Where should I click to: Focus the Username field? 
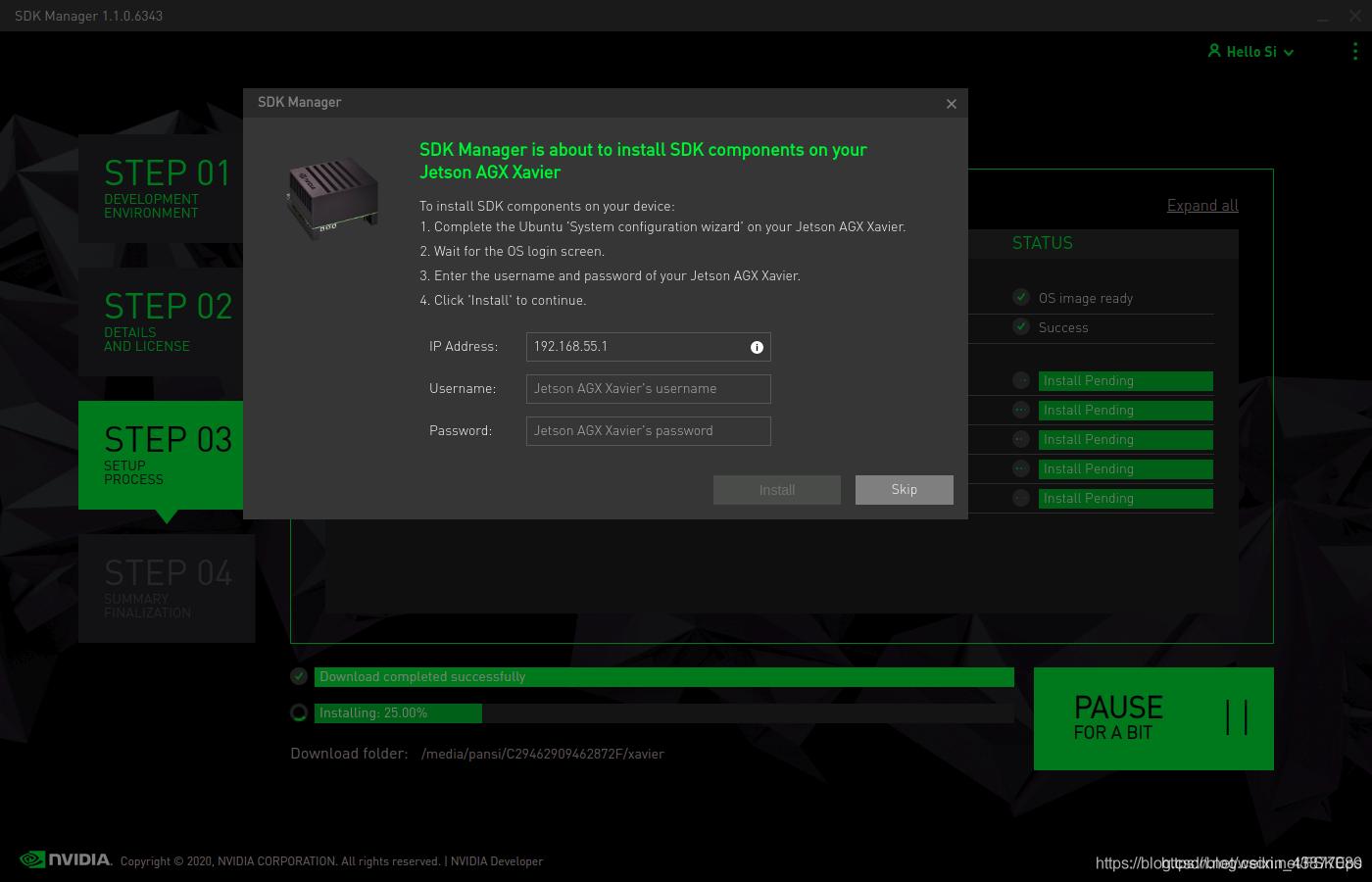point(649,389)
